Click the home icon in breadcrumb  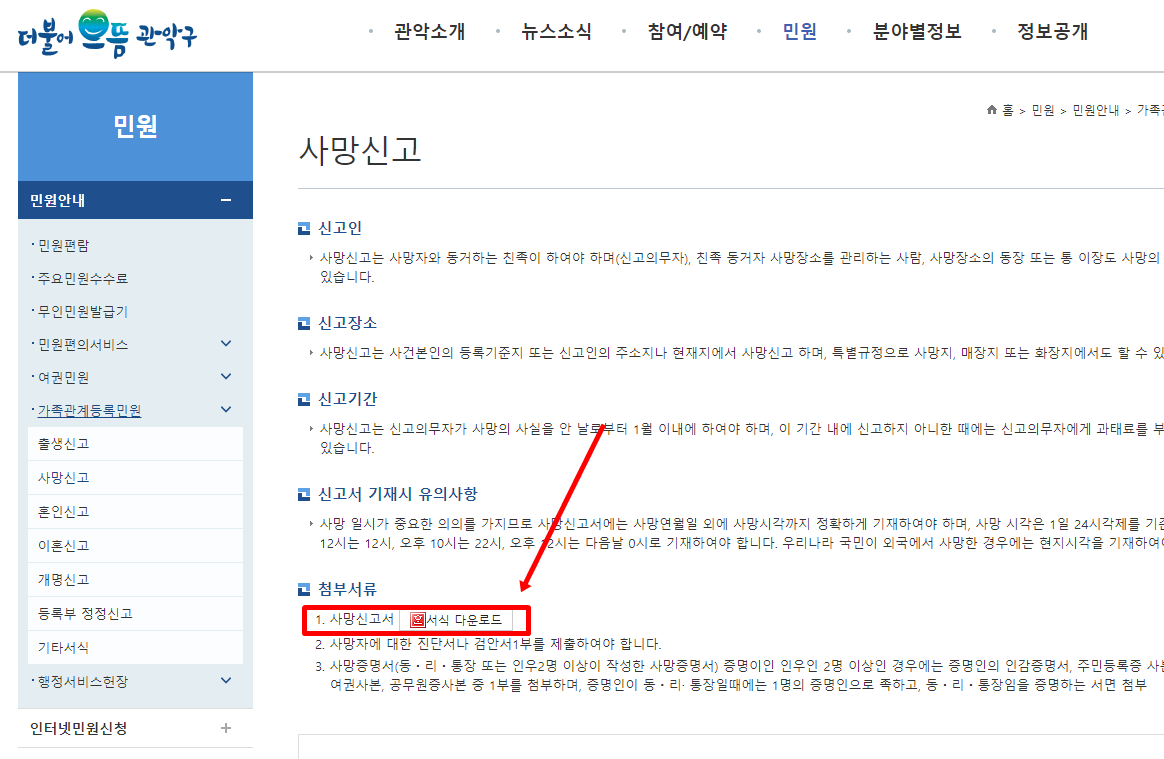[x=992, y=110]
